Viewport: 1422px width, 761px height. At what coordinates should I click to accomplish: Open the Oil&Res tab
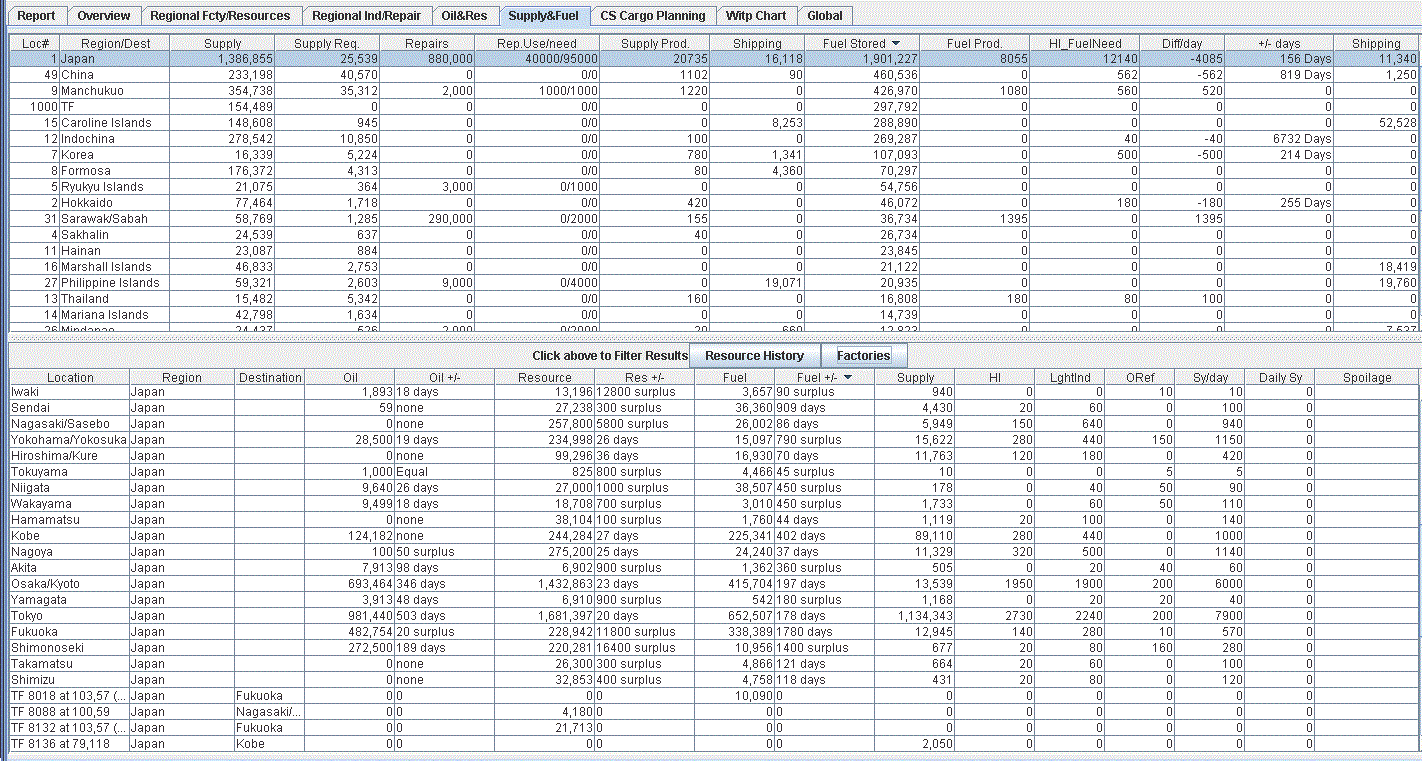point(465,16)
